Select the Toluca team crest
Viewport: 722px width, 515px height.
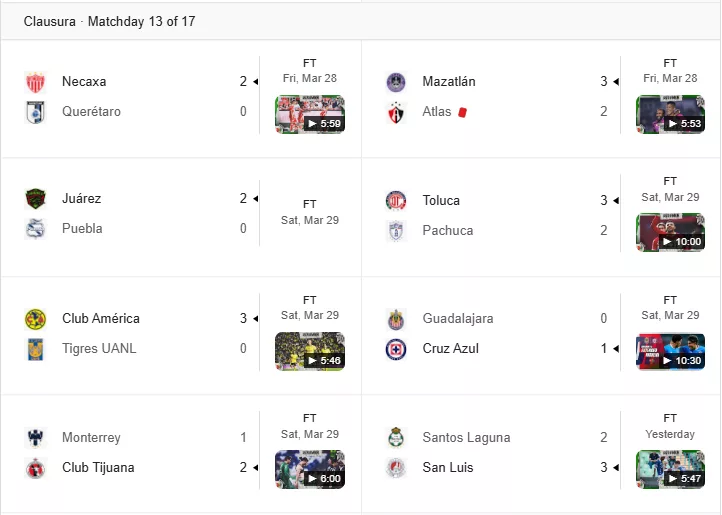tap(396, 201)
